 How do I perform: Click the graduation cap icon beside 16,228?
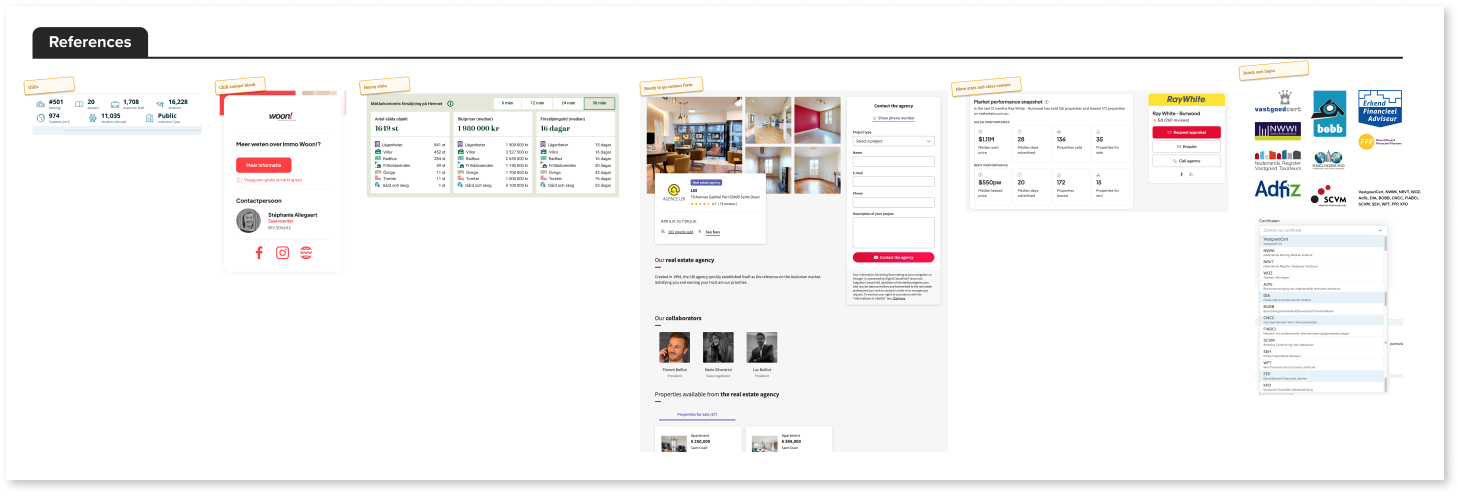pyautogui.click(x=159, y=103)
